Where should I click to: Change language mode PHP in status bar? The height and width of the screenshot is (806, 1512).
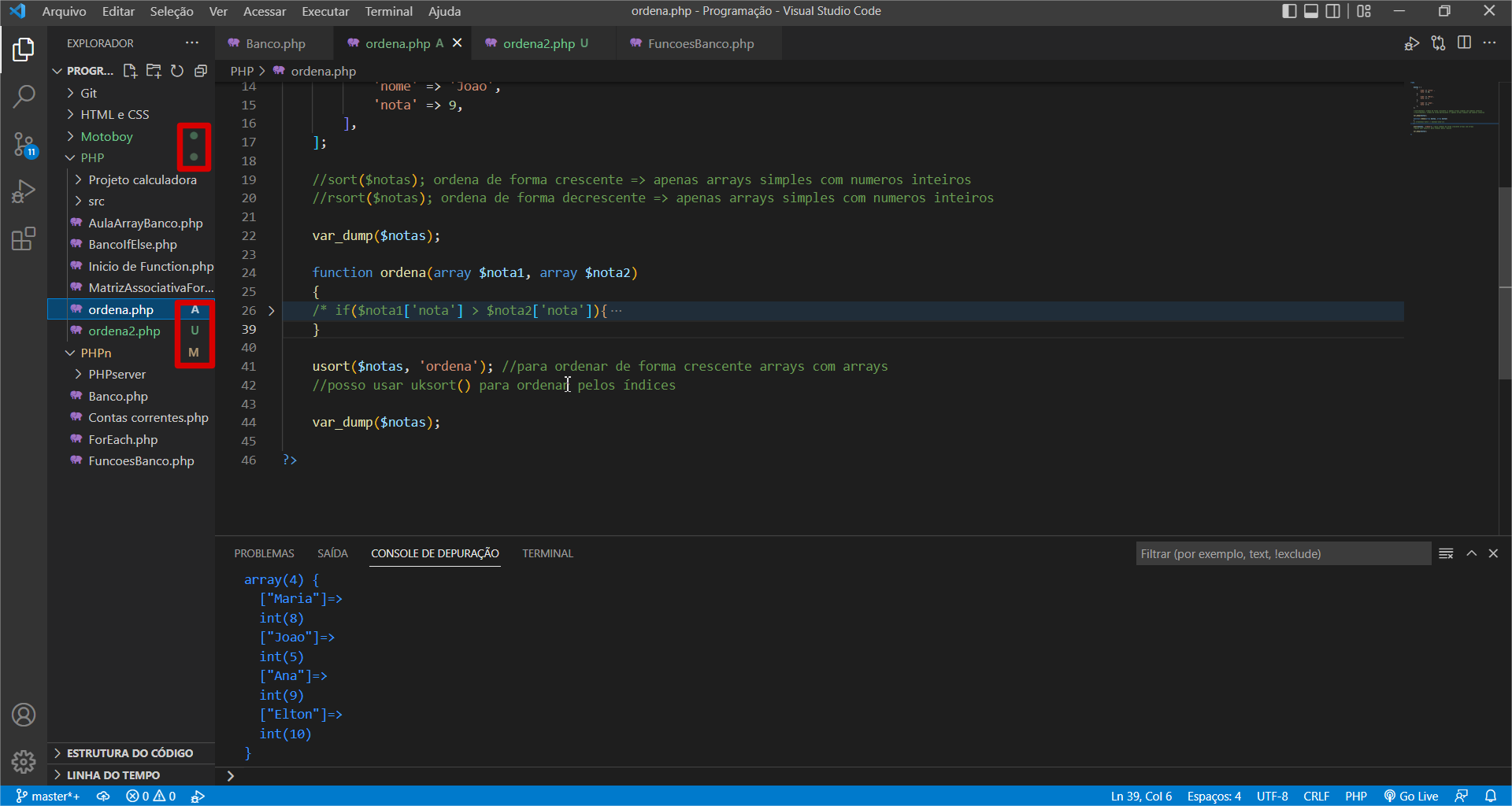click(x=1355, y=796)
